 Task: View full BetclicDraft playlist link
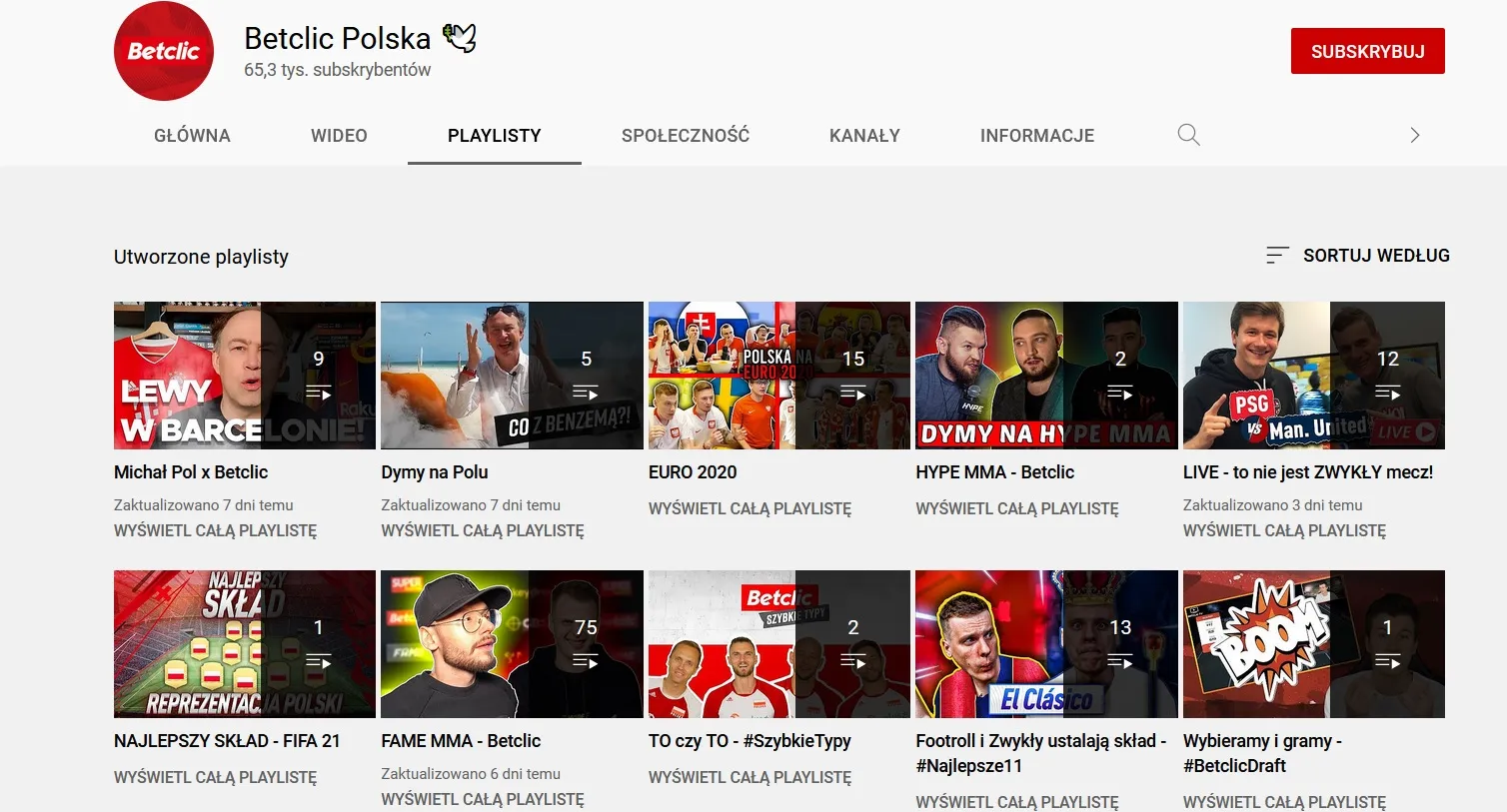[1284, 802]
